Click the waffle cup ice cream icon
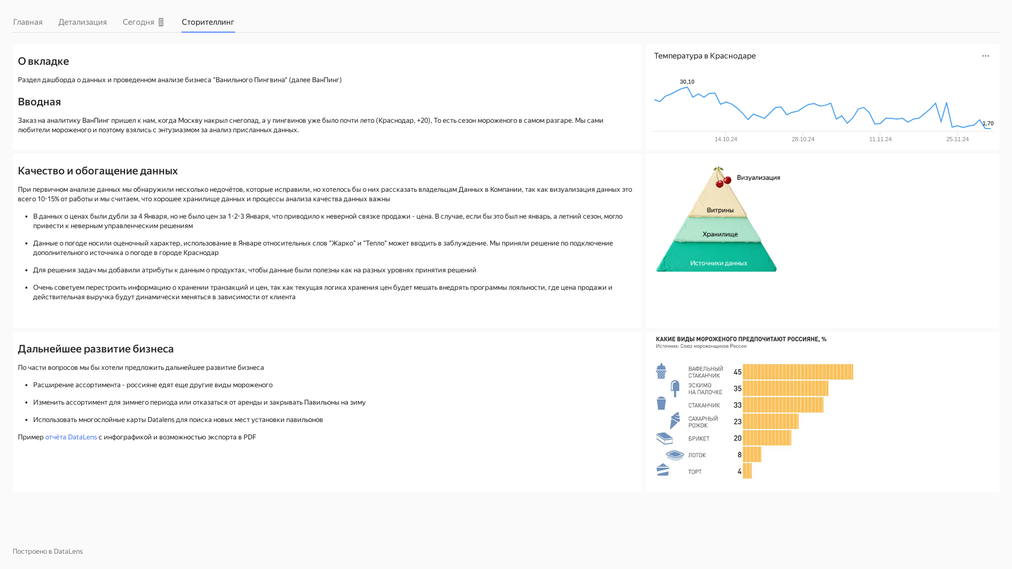This screenshot has width=1012, height=569. tap(661, 371)
